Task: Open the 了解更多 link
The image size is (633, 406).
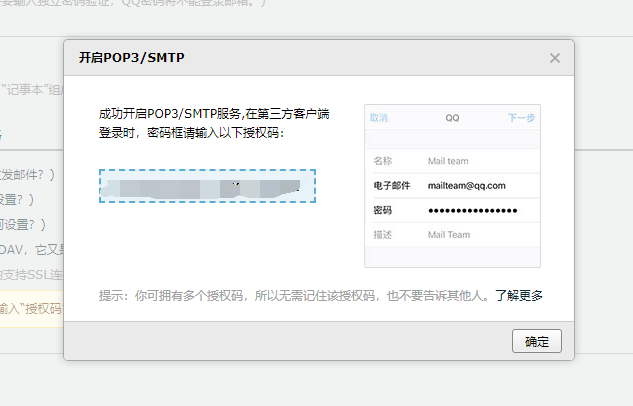Action: [x=518, y=296]
